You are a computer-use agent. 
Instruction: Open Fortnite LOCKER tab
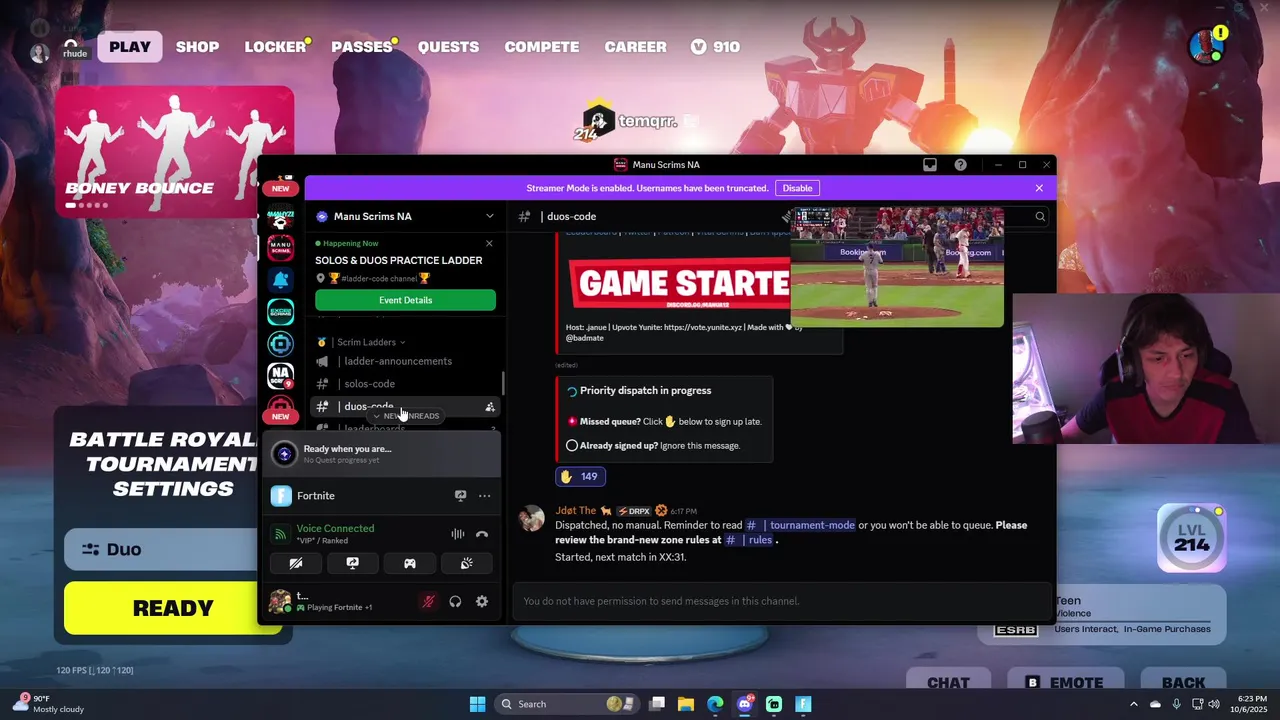275,47
